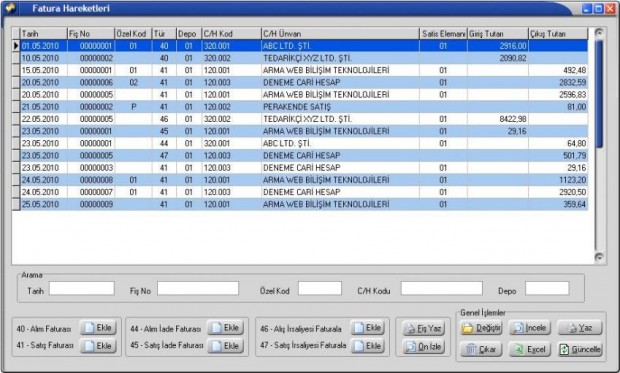Click the row selector of the 01.05.2010 row
This screenshot has height=373, width=620.
click(x=15, y=46)
